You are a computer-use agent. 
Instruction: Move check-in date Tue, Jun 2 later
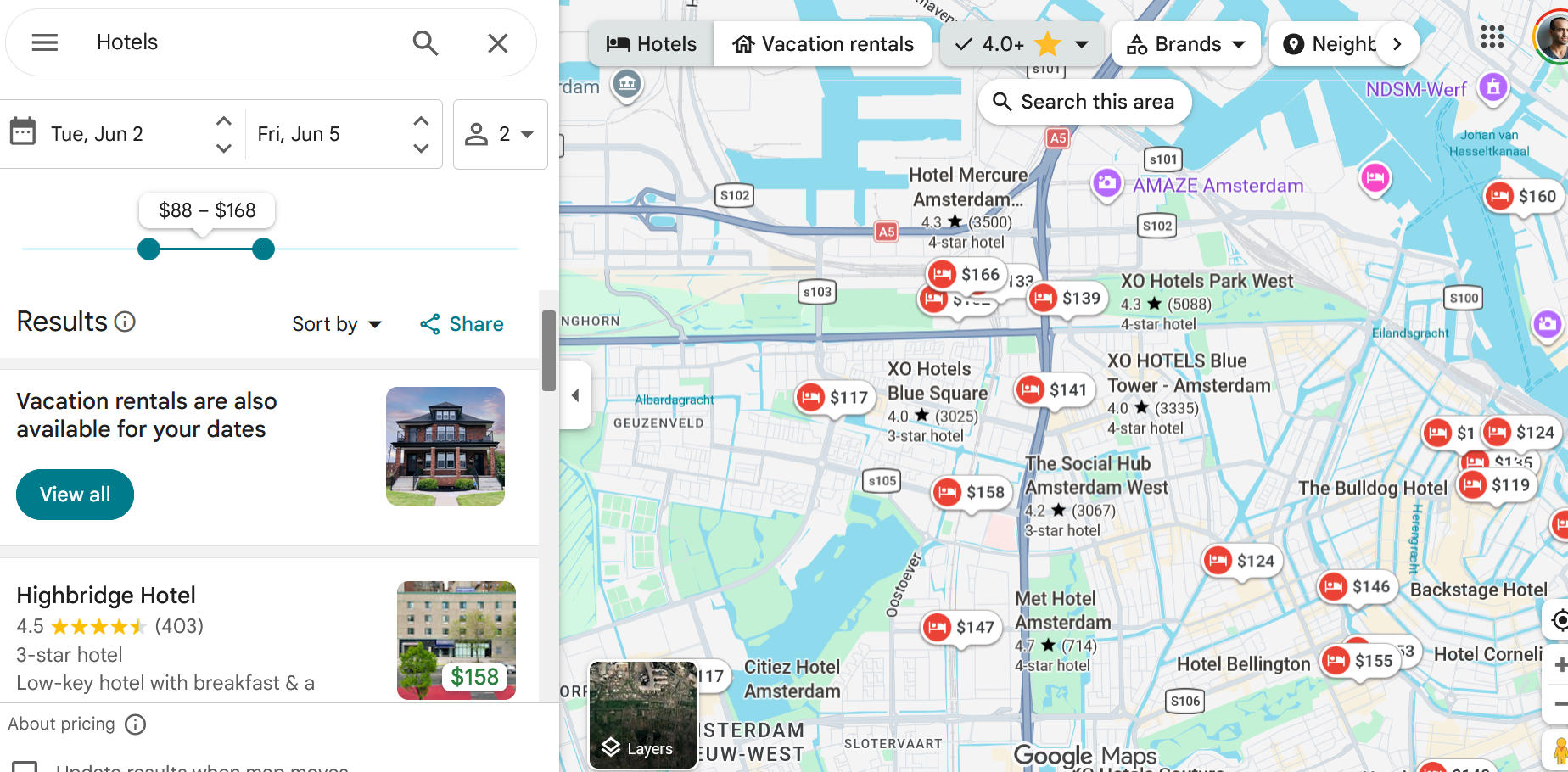click(x=224, y=120)
